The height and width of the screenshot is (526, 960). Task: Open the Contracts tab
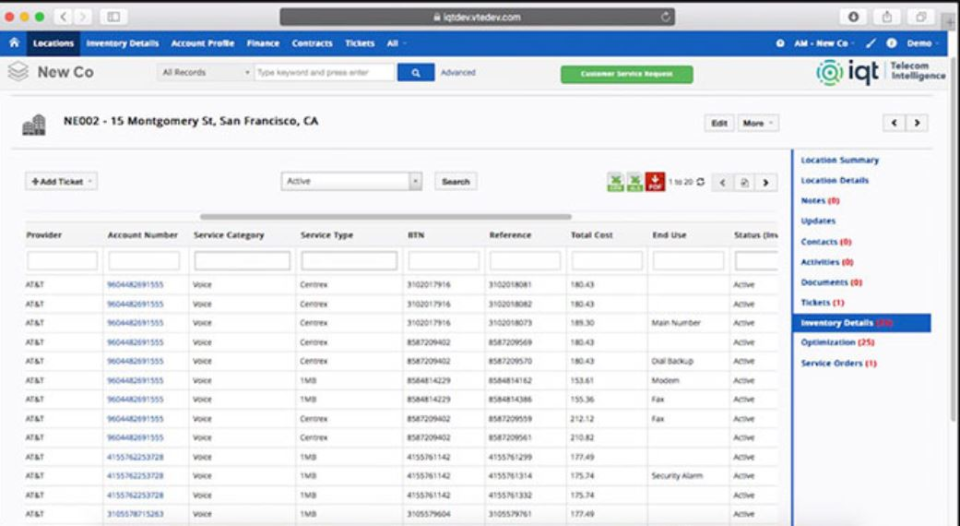pos(312,43)
